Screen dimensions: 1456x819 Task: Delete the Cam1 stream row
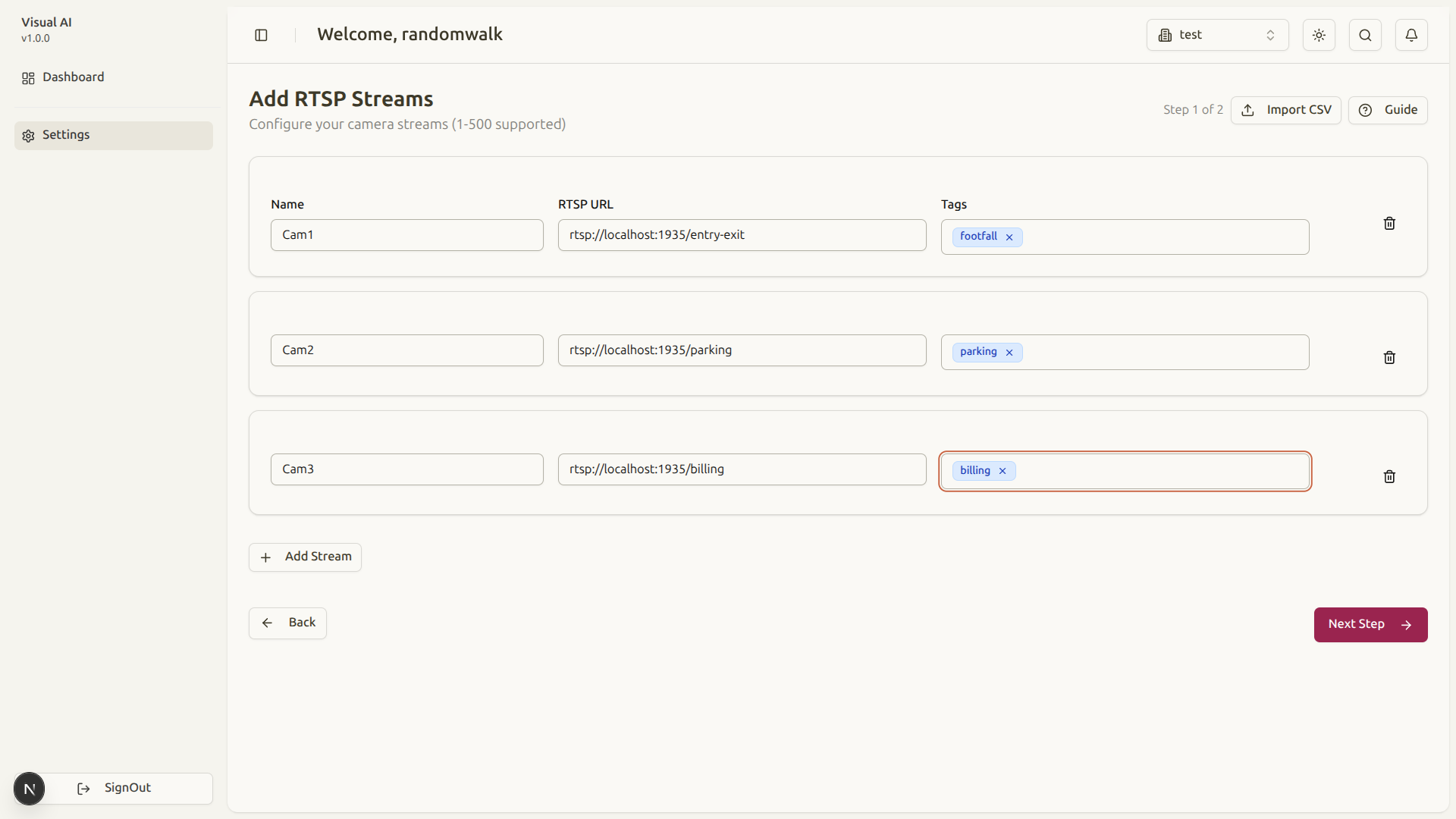point(1389,223)
